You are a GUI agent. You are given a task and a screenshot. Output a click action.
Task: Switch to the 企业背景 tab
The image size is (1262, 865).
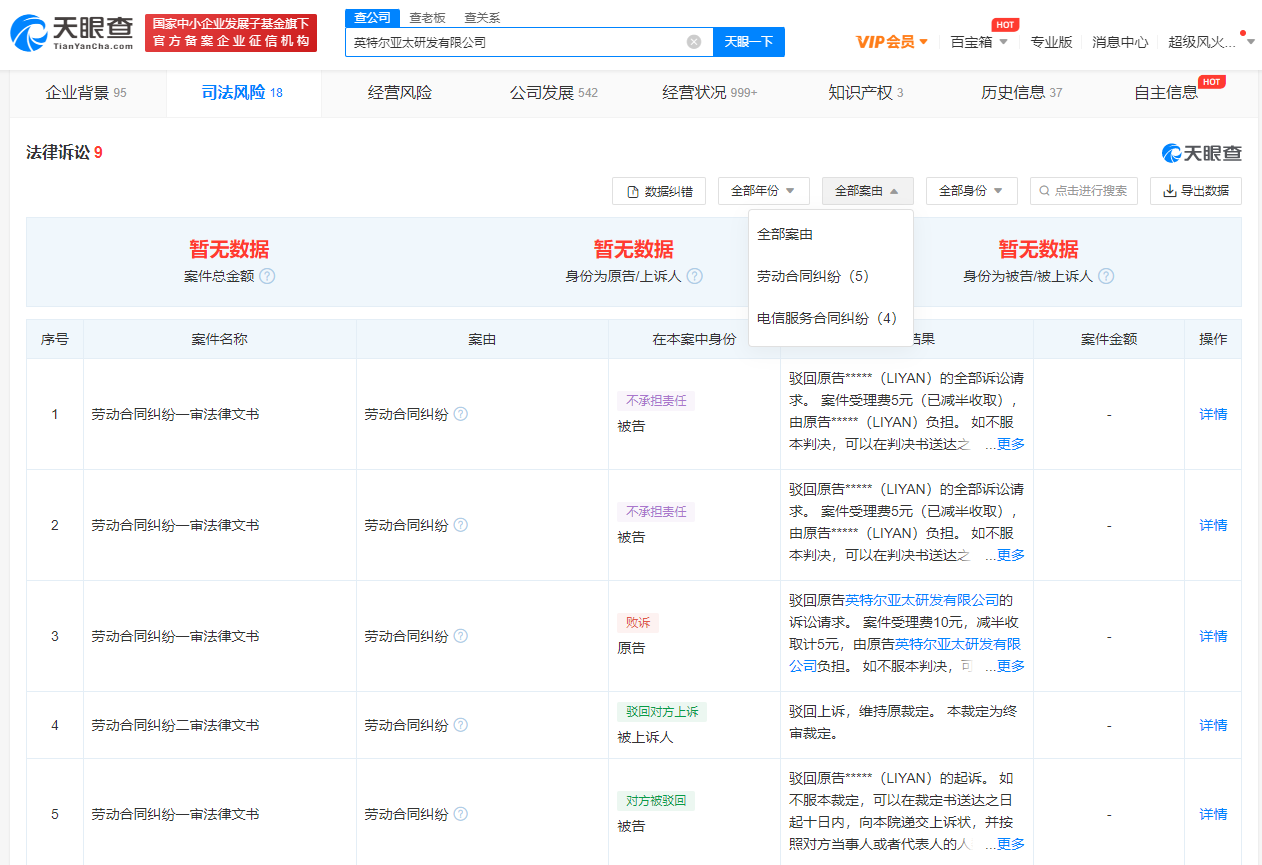(x=86, y=93)
